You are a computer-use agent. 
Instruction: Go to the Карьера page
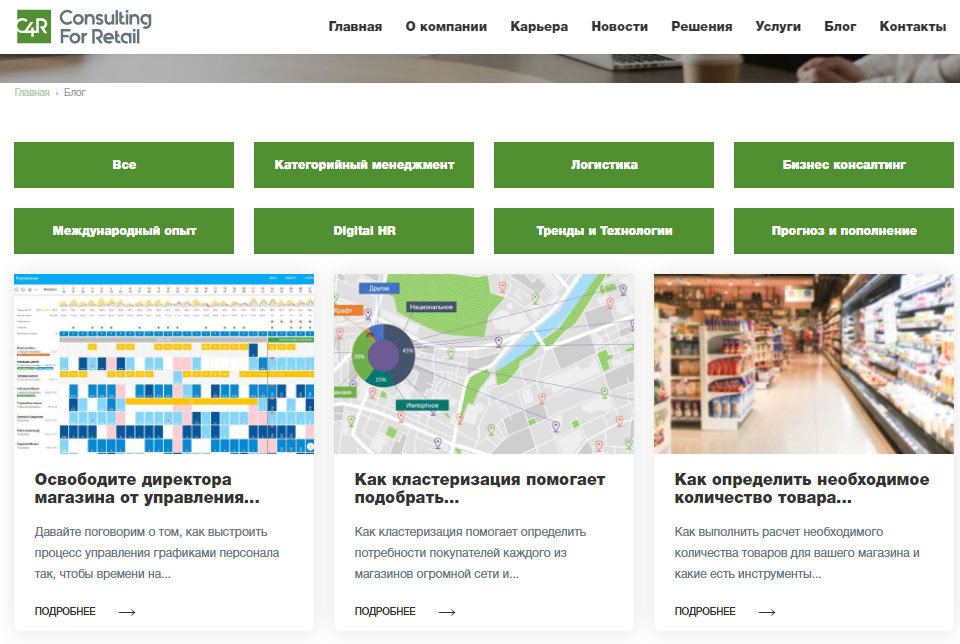[x=539, y=27]
